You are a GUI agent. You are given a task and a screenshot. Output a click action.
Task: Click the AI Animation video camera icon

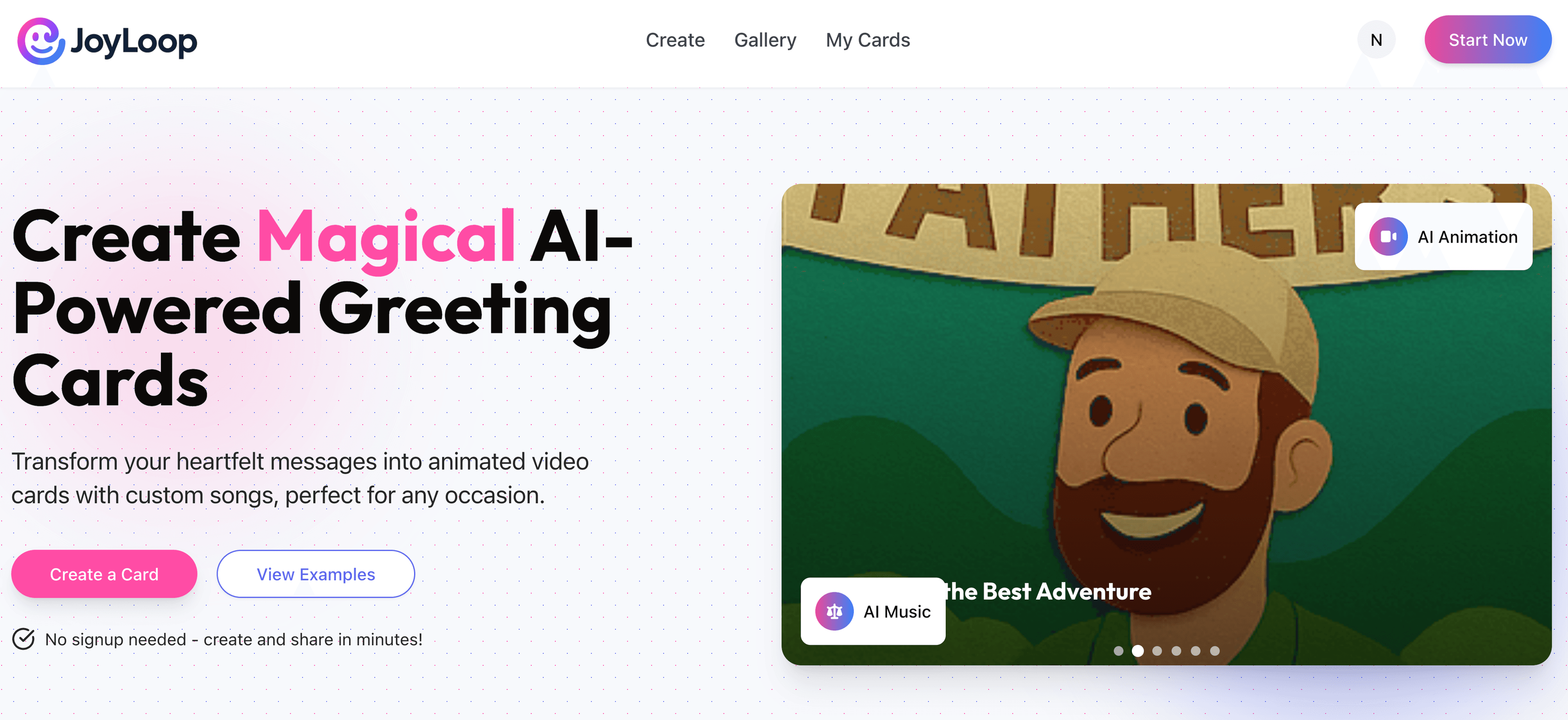(1388, 237)
